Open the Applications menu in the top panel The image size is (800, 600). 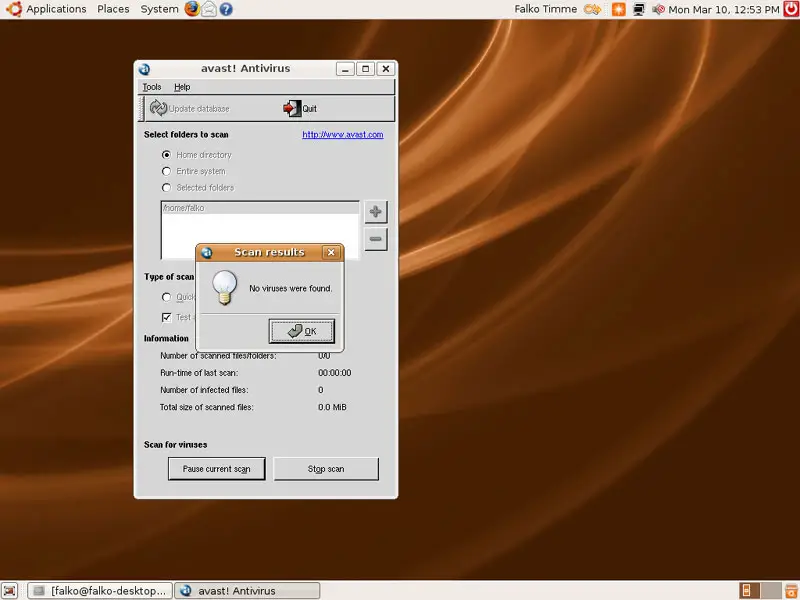(x=56, y=9)
